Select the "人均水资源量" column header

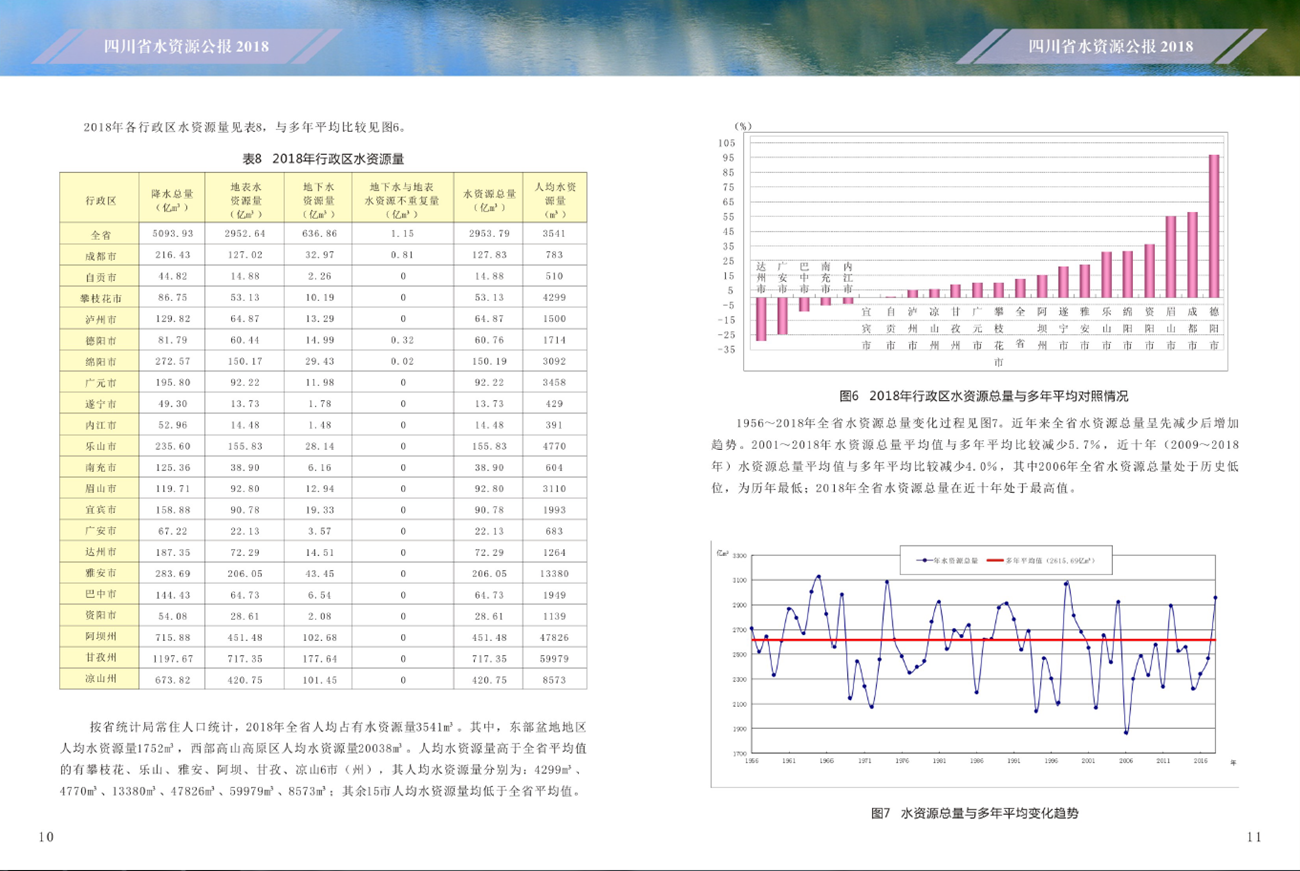click(556, 199)
